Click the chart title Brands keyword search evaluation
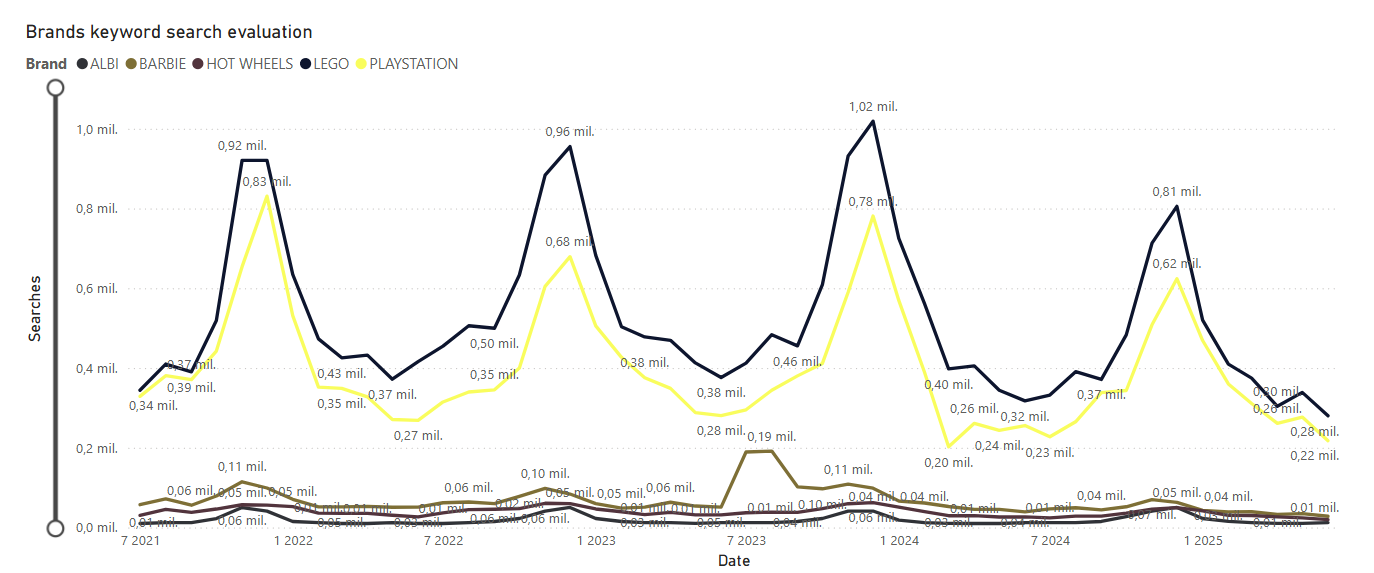This screenshot has width=1374, height=573. click(x=169, y=33)
